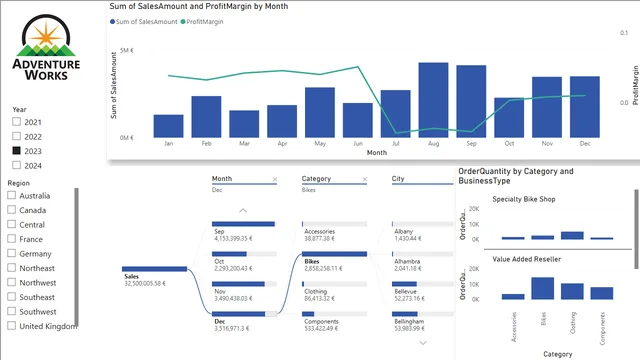Viewport: 640px width, 360px height.
Task: Click the chart title Sum of SalesAmount and ProfitMargin
Action: click(x=199, y=6)
